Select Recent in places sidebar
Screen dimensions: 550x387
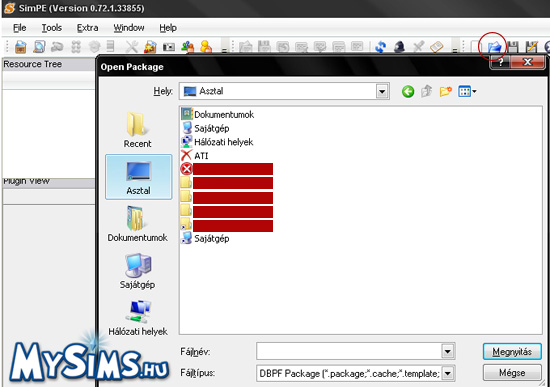(138, 130)
